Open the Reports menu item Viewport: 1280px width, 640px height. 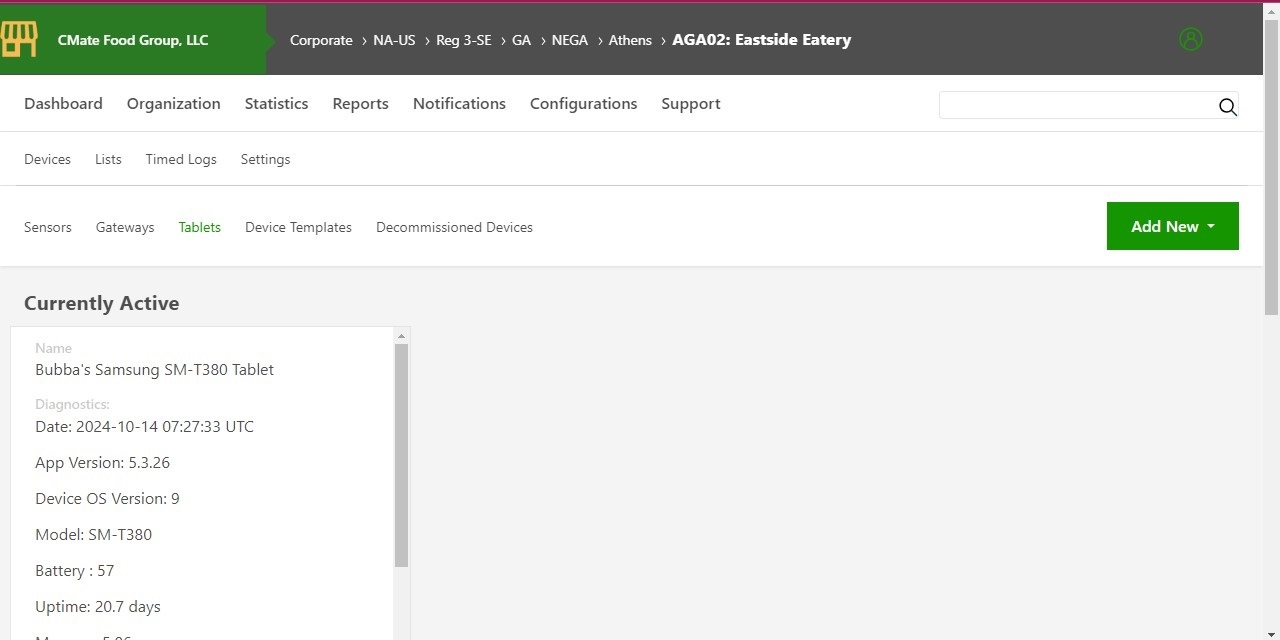pyautogui.click(x=360, y=104)
